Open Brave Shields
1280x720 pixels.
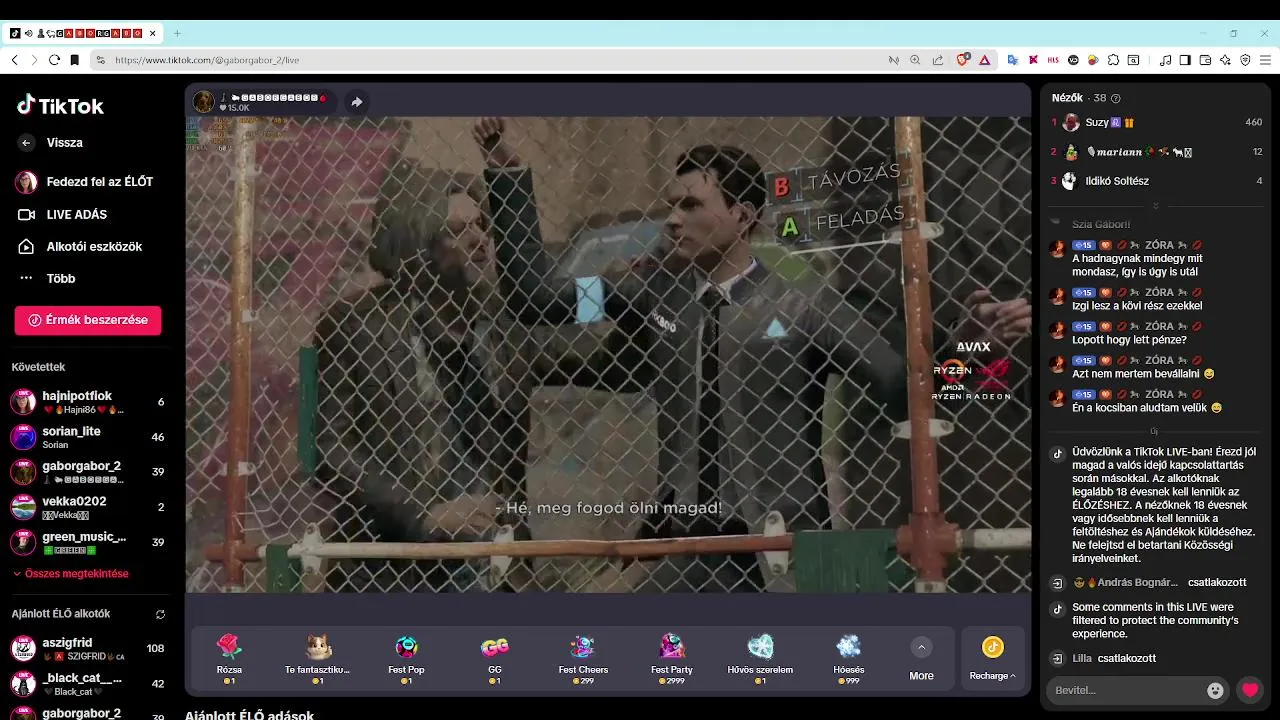[963, 60]
